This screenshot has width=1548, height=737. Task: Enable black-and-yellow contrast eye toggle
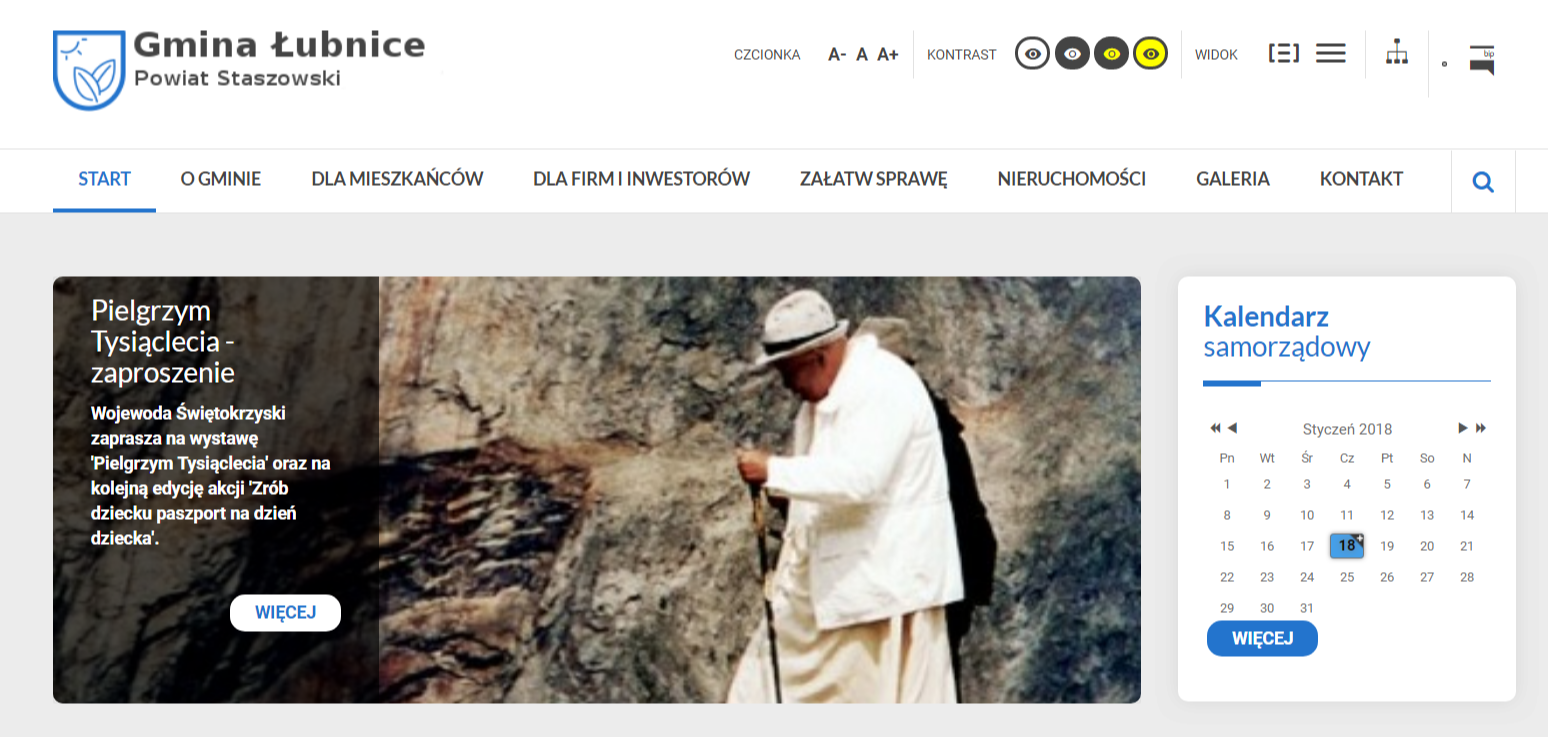(x=1111, y=53)
